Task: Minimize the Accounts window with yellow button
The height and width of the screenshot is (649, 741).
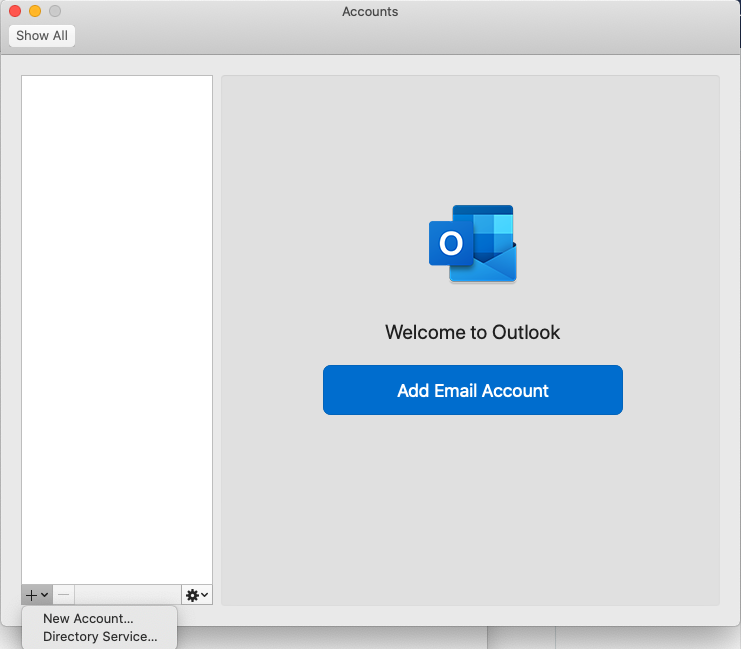Action: [35, 11]
